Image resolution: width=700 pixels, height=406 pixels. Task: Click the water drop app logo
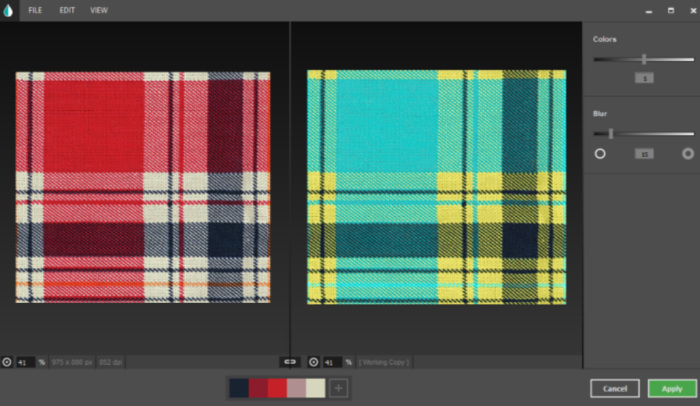(x=8, y=10)
